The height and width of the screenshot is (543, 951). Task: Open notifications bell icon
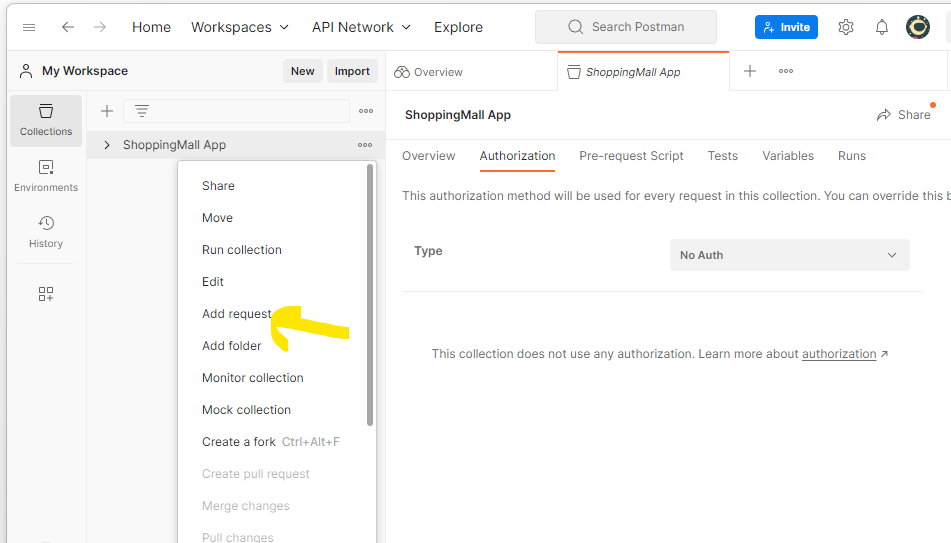tap(882, 27)
